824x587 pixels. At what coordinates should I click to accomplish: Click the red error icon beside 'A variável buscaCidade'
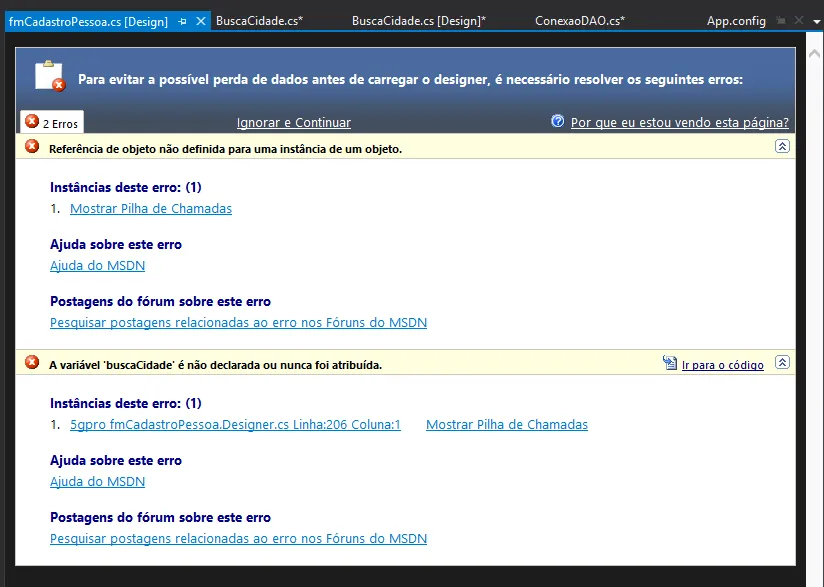[30, 363]
